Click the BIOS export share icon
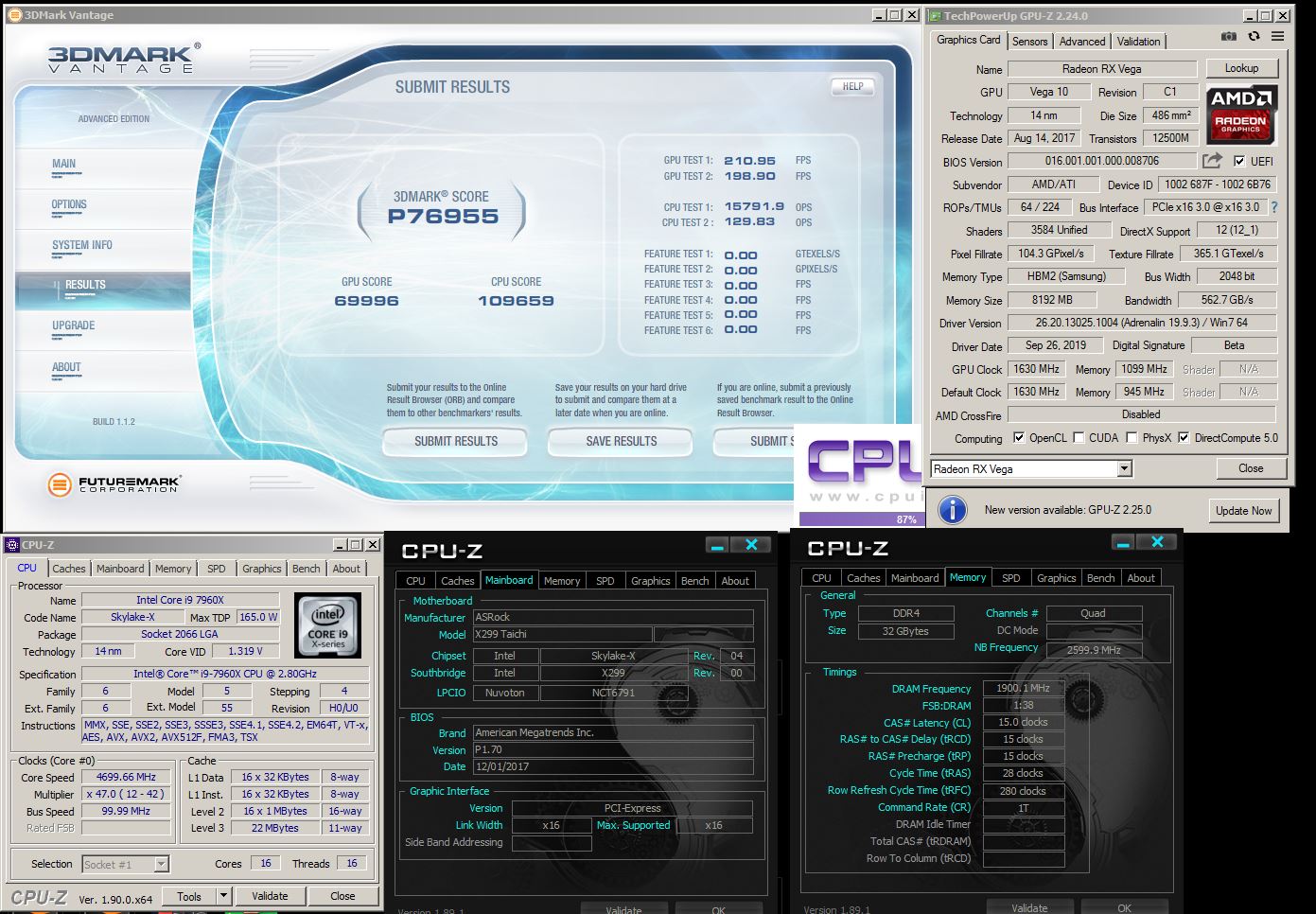This screenshot has width=1316, height=914. pos(1212,161)
